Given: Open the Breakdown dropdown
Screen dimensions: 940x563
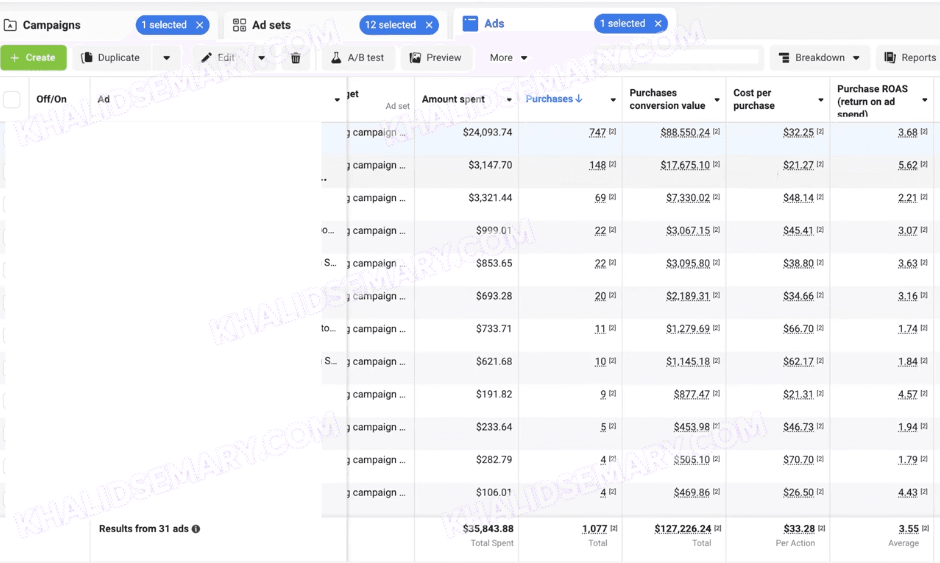Looking at the screenshot, I should tap(819, 58).
